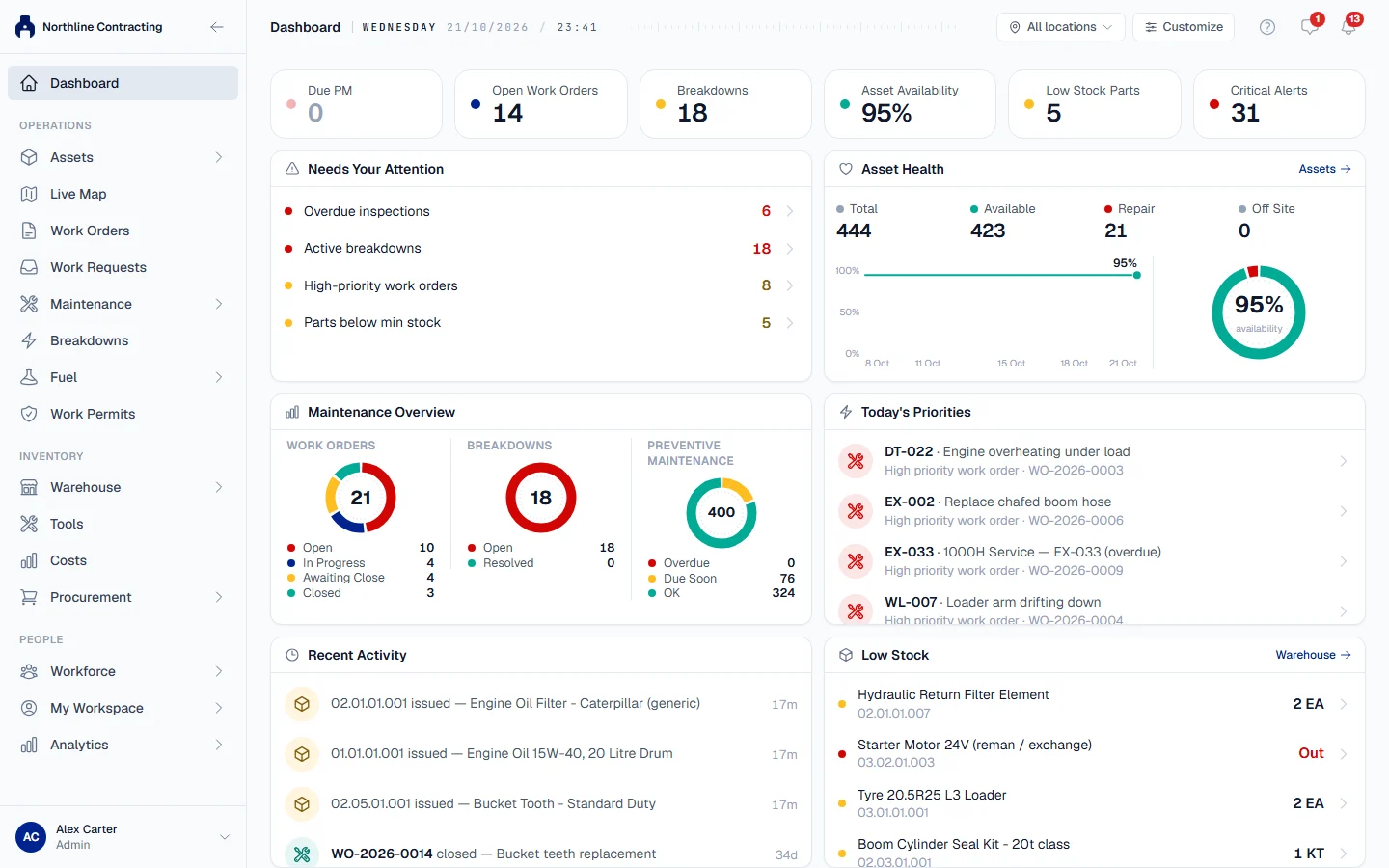Expand the Procurement sidebar submenu
The image size is (1389, 868).
pos(219,597)
